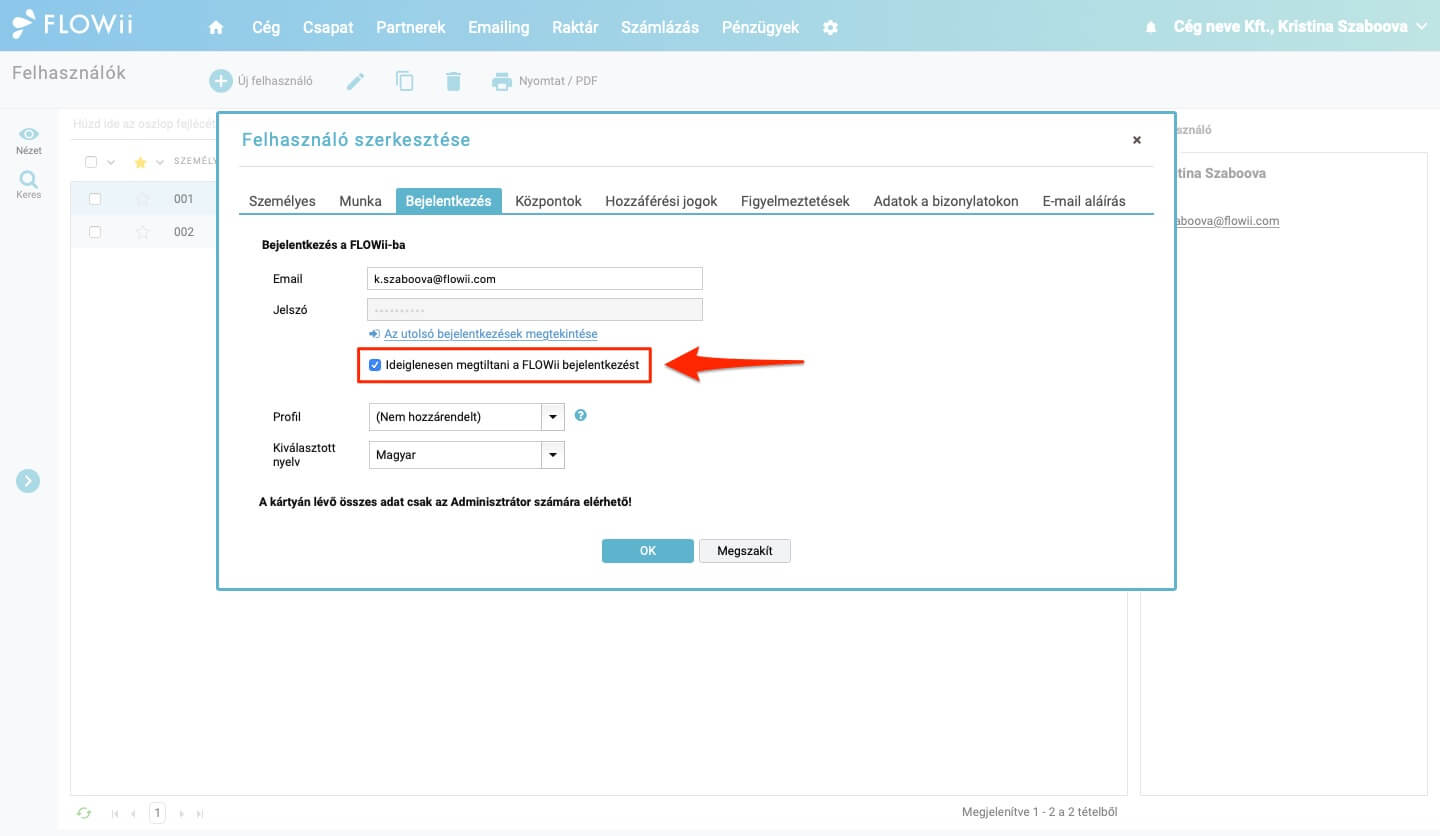Click the help question mark next to Profil
1440x836 pixels.
580,415
